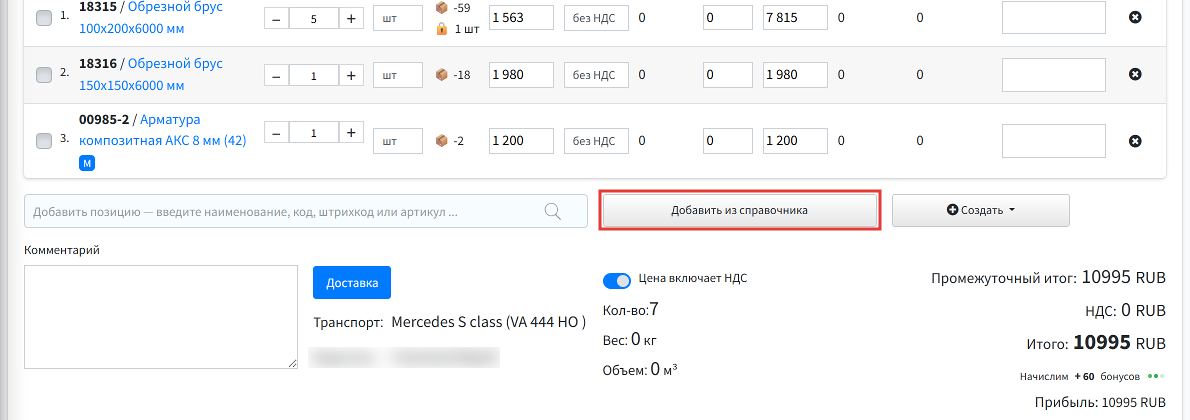
Task: Decrease quantity of item 18316
Action: coord(275,75)
